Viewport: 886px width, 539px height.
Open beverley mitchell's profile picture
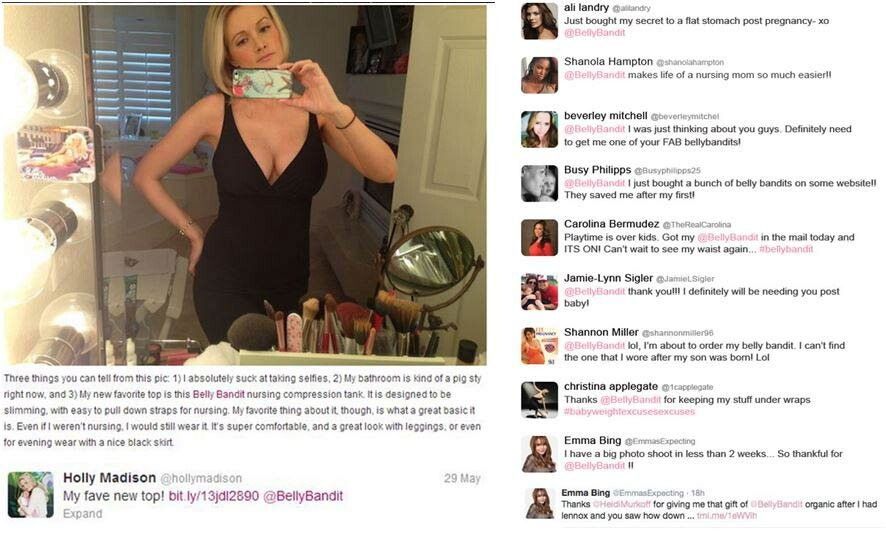[539, 129]
